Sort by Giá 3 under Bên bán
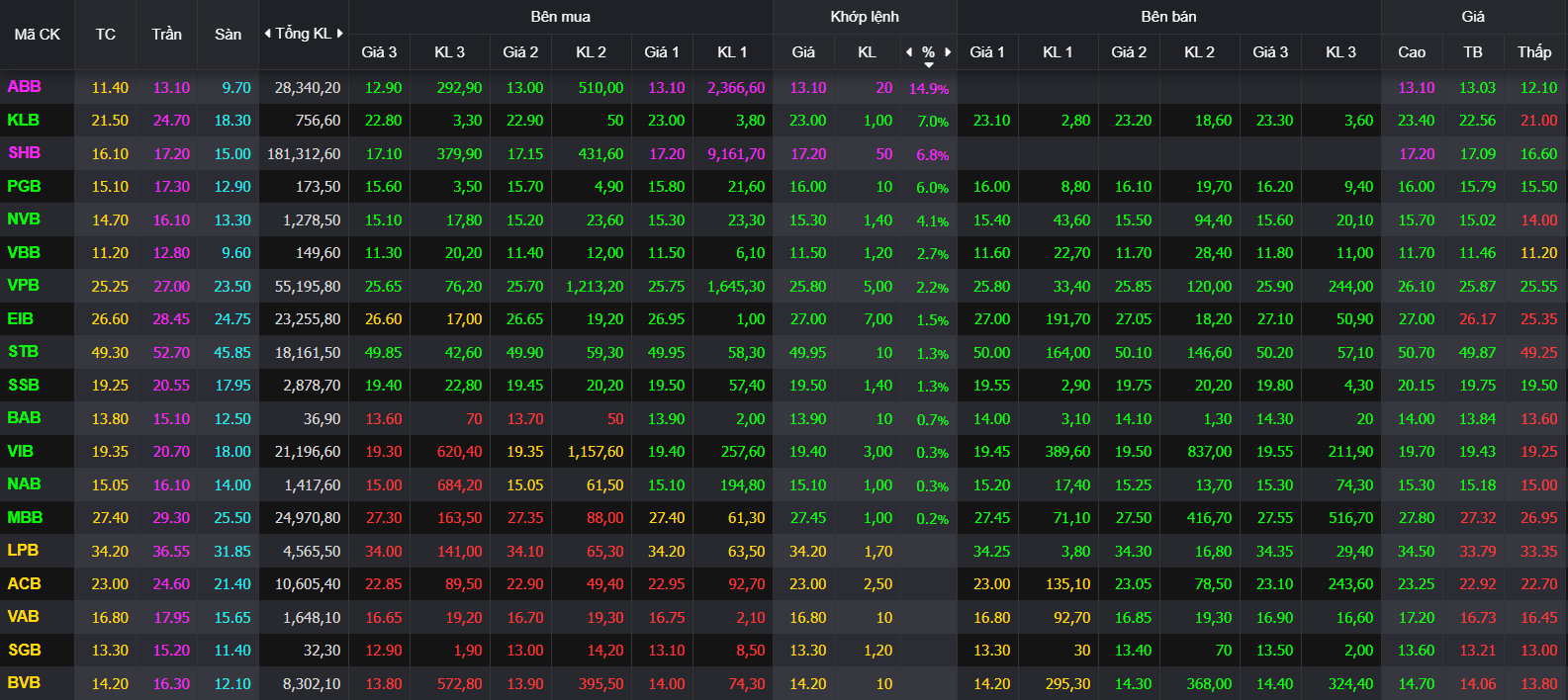 1270,51
